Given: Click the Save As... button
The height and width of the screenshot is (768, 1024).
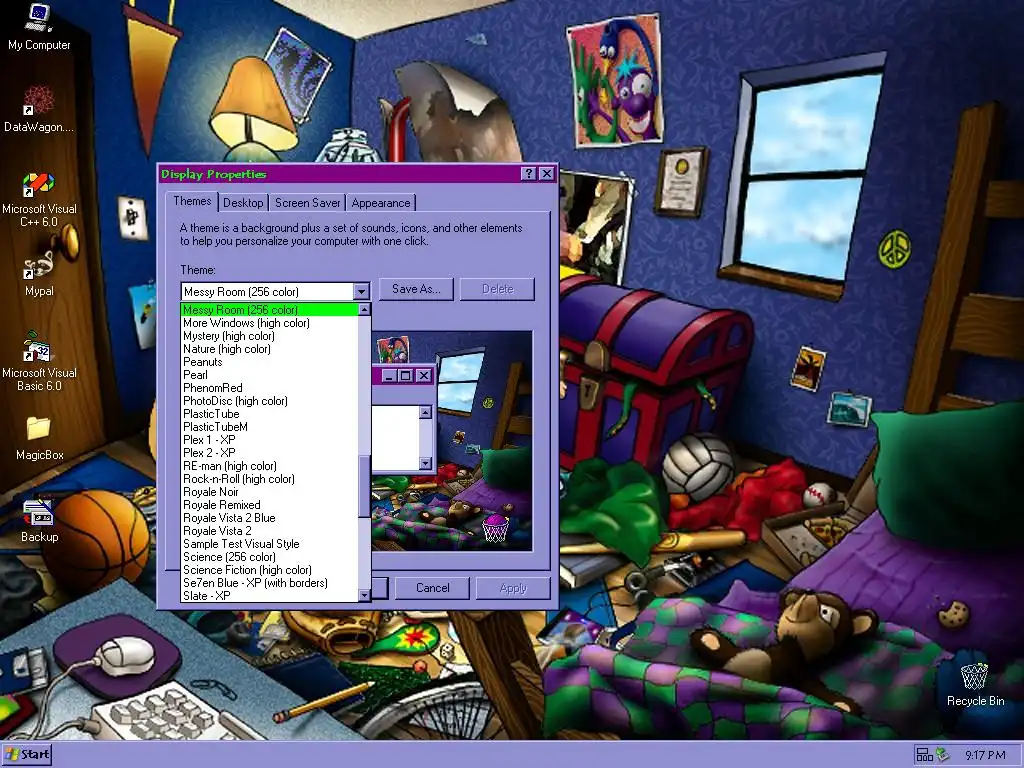Looking at the screenshot, I should 416,289.
